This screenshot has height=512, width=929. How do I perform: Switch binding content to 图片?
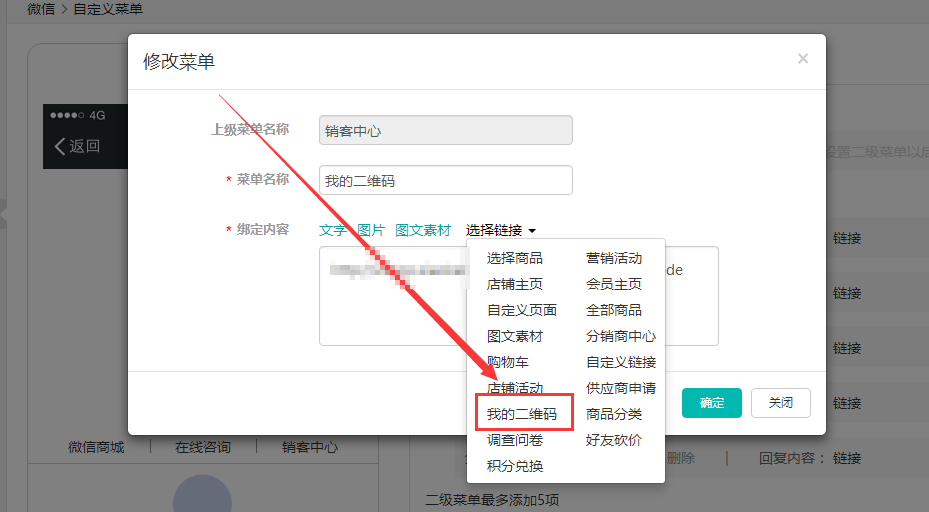(x=371, y=230)
